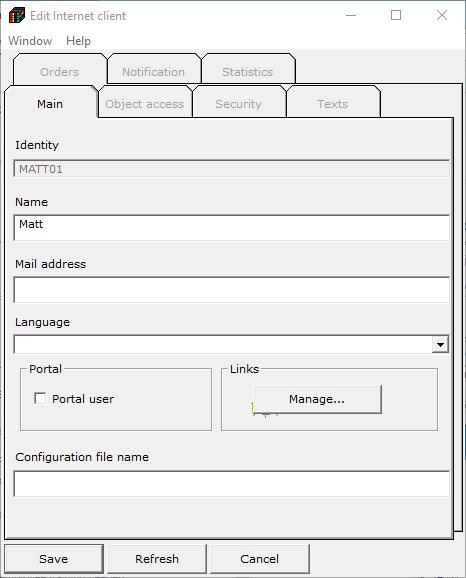
Task: Switch to the Orders tab
Action: pyautogui.click(x=60, y=72)
